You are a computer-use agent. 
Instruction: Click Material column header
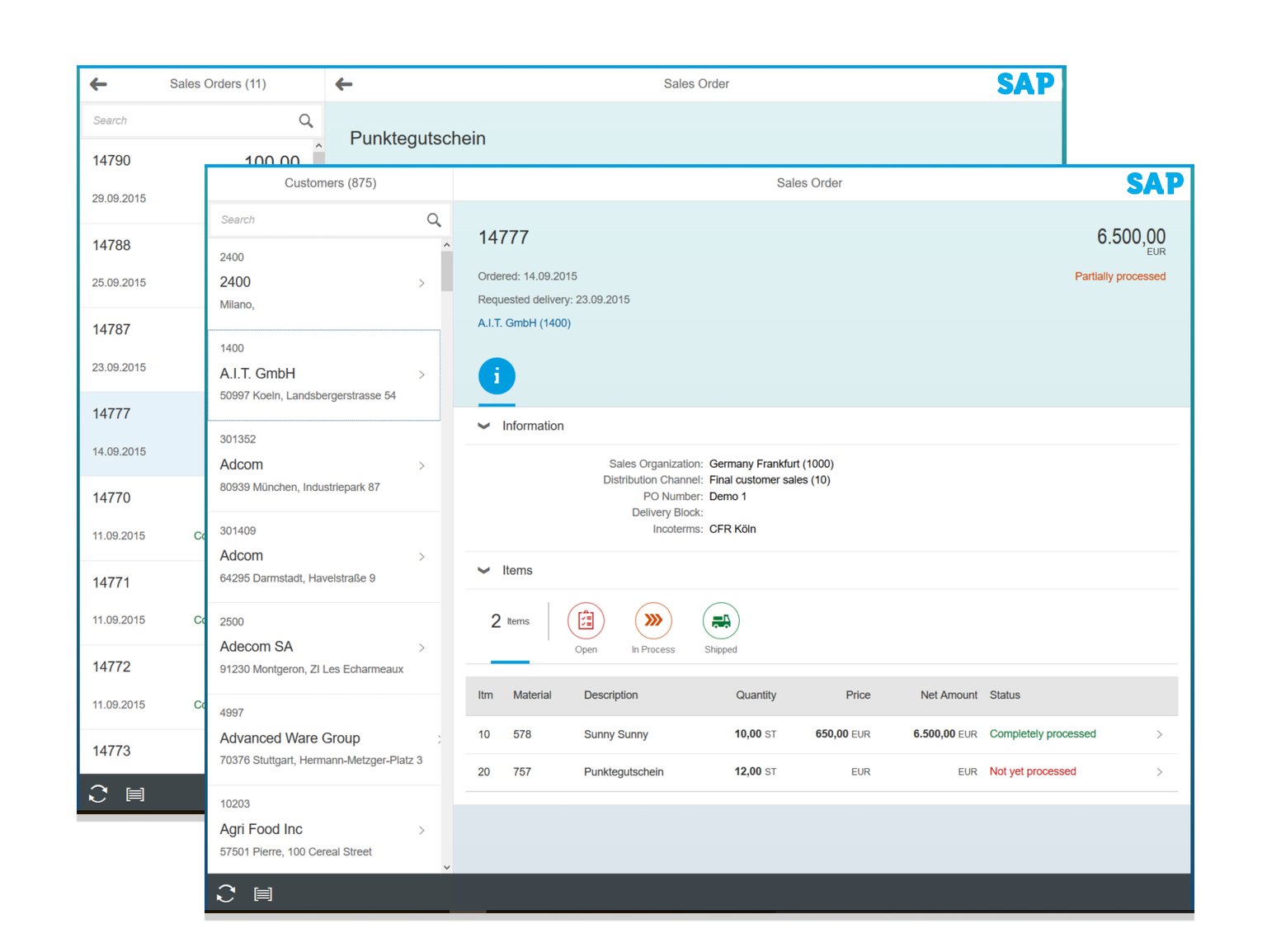tap(532, 695)
